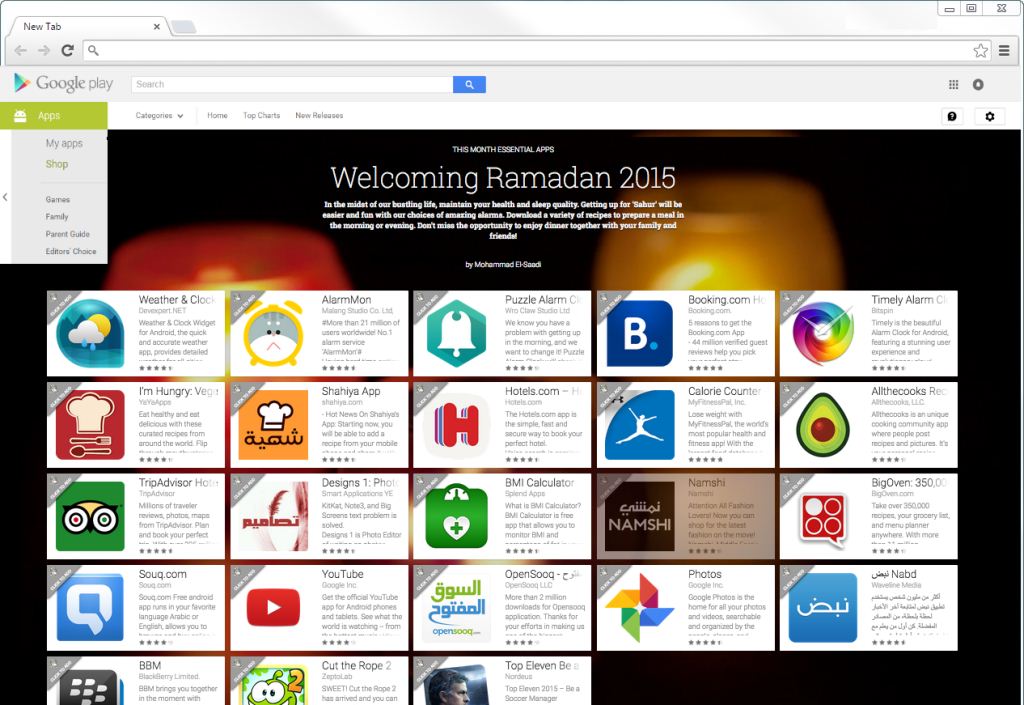Viewport: 1024px width, 705px height.
Task: Click the Souq.com app icon
Action: tap(88, 607)
